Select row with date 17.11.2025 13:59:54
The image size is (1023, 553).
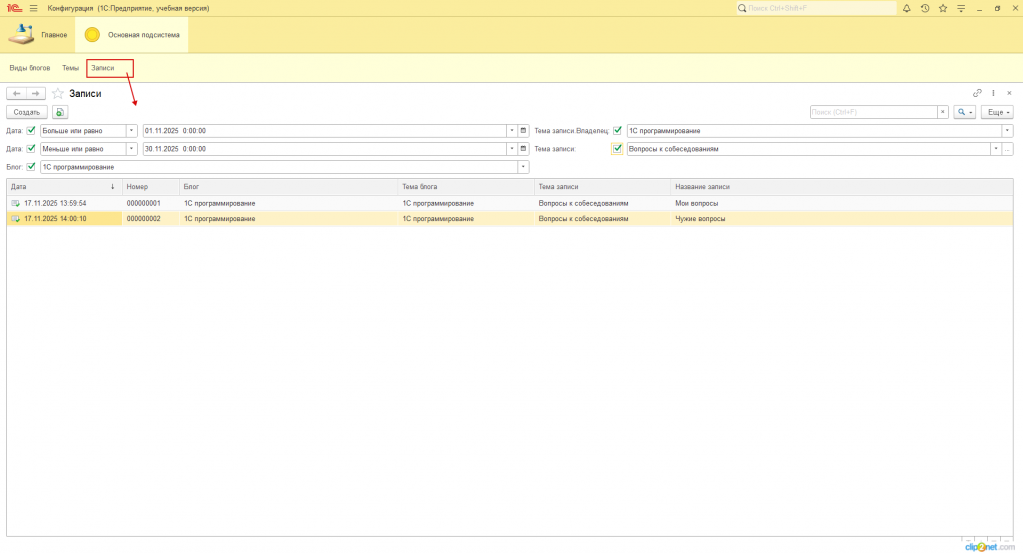[509, 203]
